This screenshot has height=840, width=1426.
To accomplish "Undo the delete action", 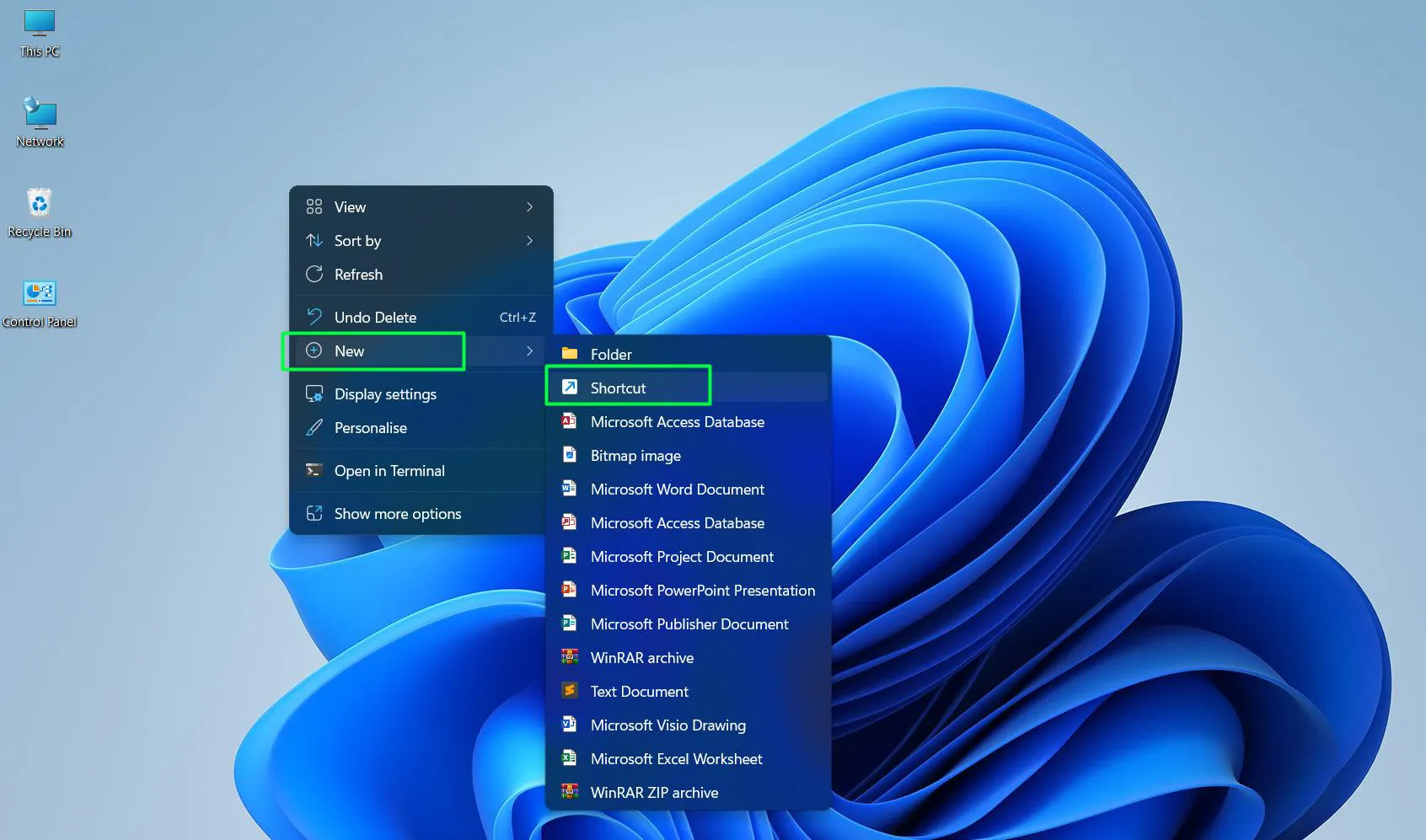I will pos(375,317).
